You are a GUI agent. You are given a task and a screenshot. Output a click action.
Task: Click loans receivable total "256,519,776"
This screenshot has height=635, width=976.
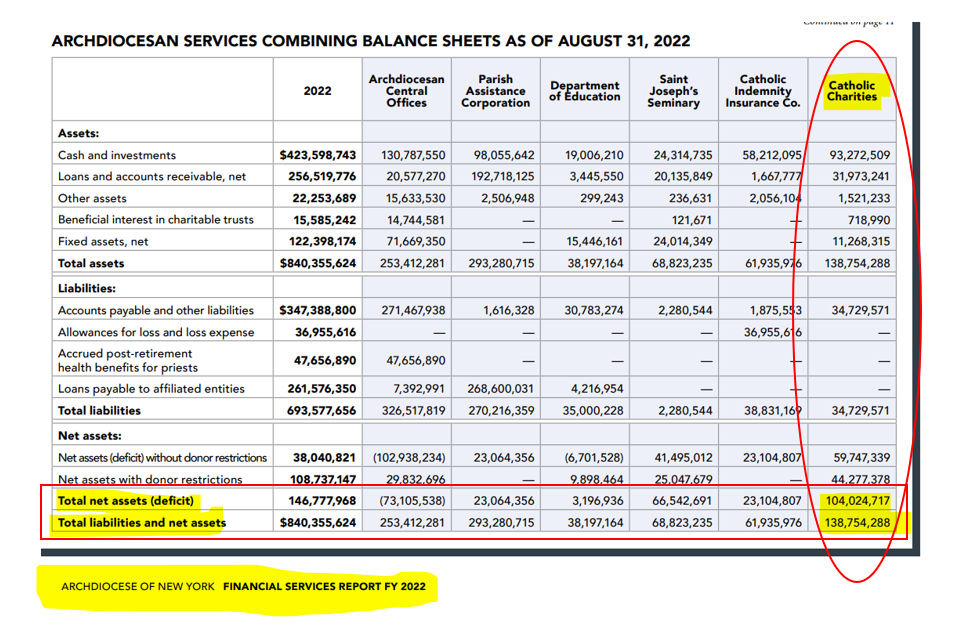click(x=322, y=176)
